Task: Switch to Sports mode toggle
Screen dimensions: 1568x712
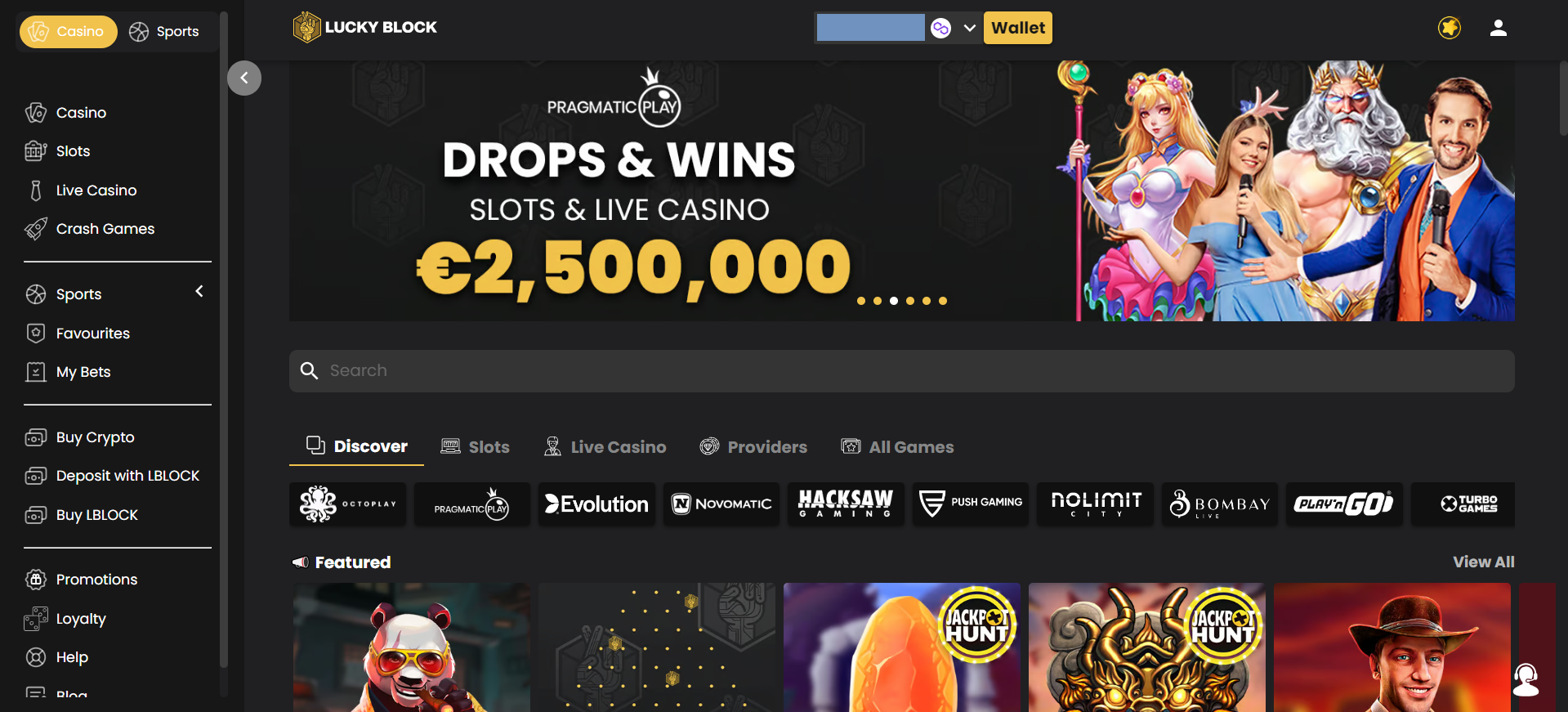Action: tap(165, 32)
